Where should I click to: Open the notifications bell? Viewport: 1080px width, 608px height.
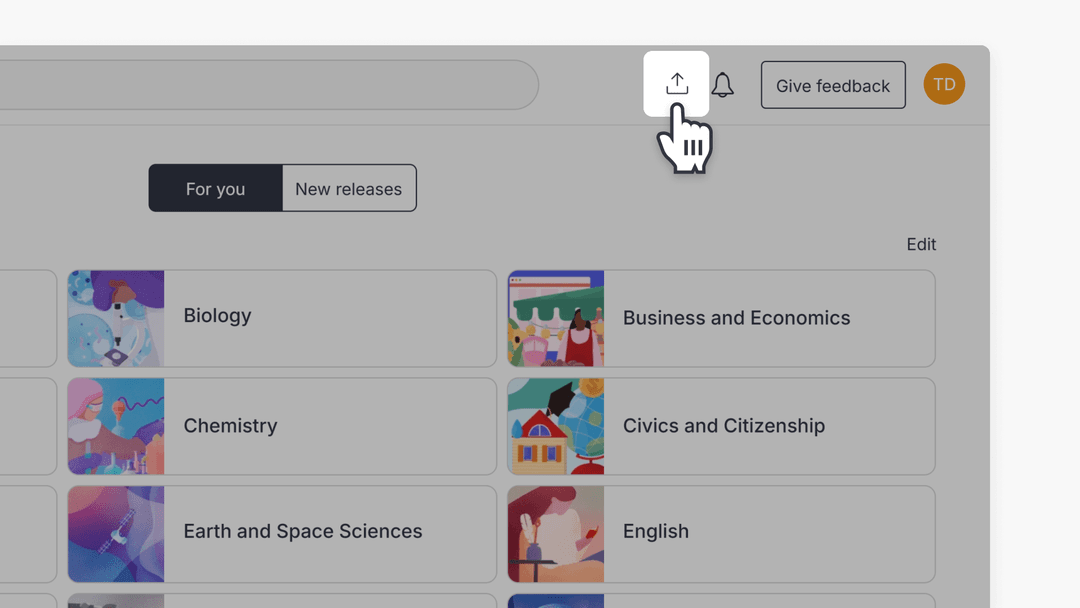pos(723,86)
